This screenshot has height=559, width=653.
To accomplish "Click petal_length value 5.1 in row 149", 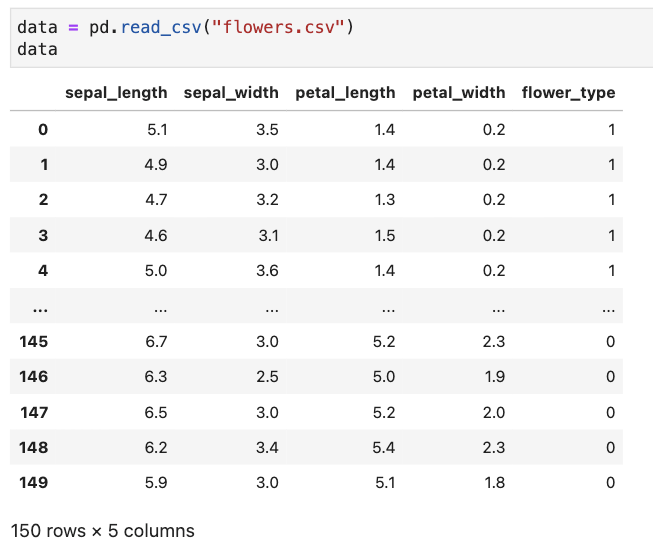I will pos(385,482).
